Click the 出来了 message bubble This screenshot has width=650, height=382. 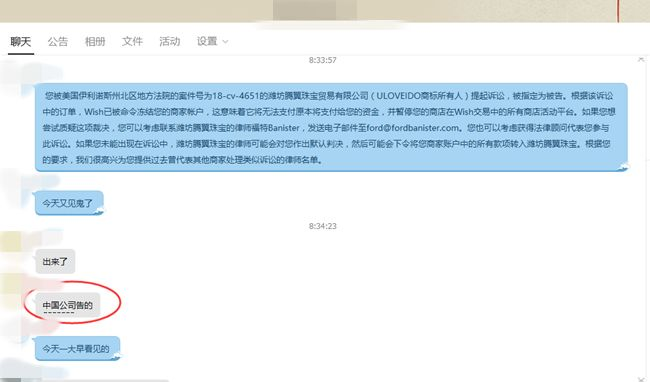[x=55, y=261]
